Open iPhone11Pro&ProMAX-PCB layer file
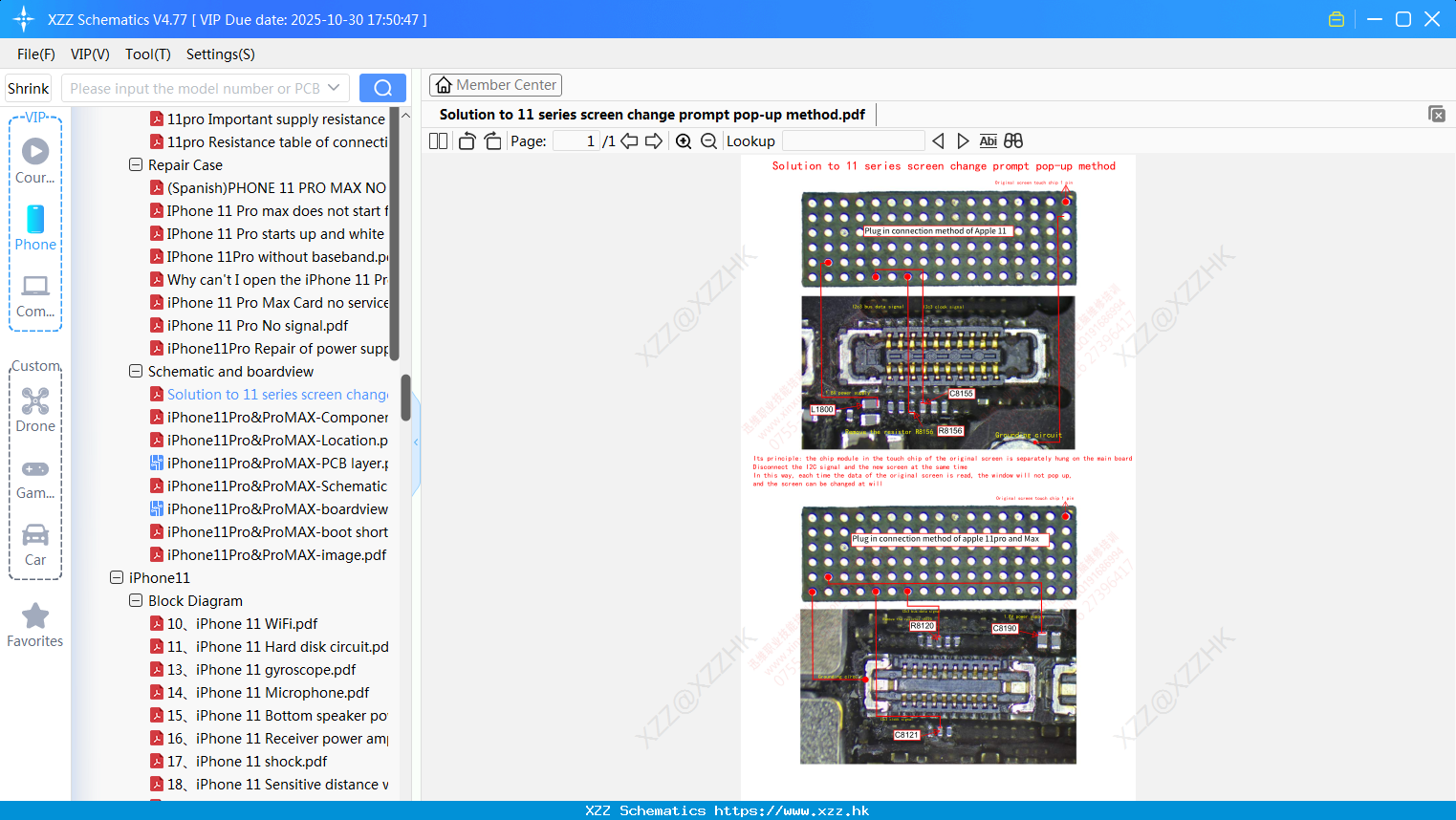Screen dimensions: 1456x820 pos(269,464)
